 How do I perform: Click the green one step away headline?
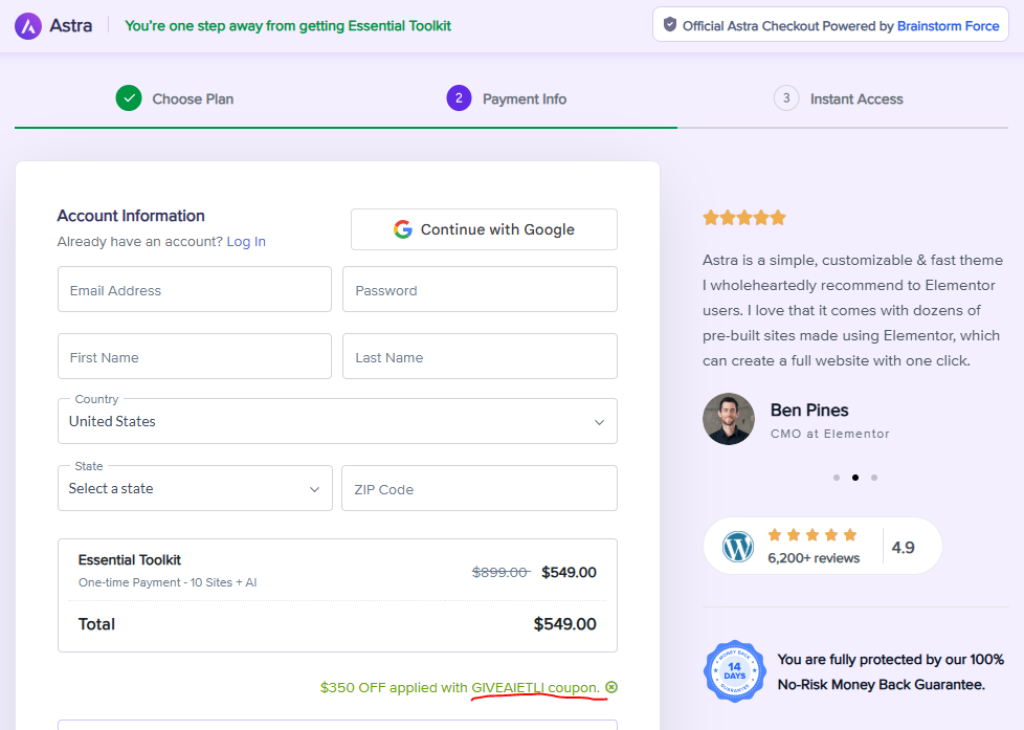pos(288,26)
